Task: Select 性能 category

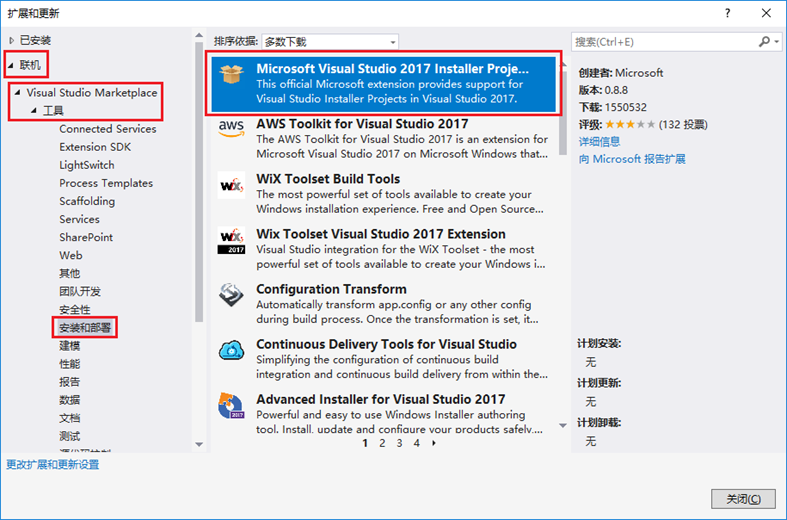Action: (x=69, y=364)
